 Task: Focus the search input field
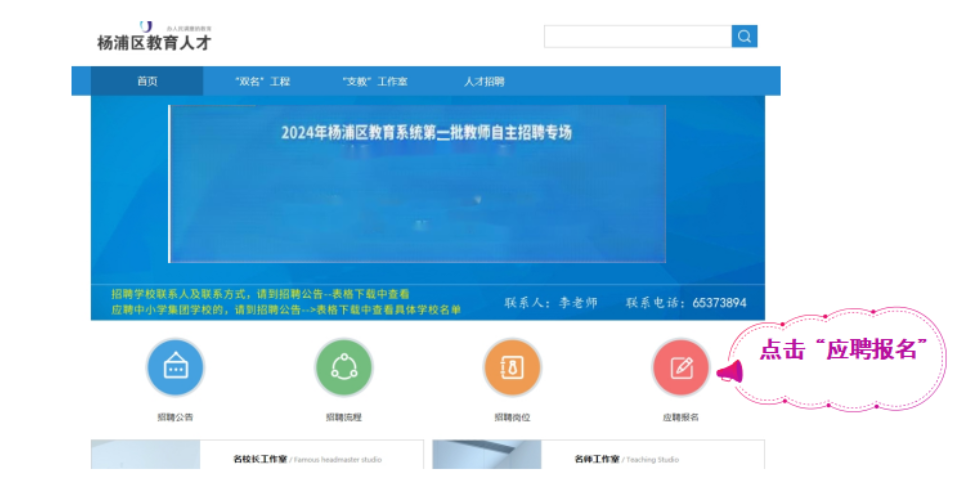[637, 37]
